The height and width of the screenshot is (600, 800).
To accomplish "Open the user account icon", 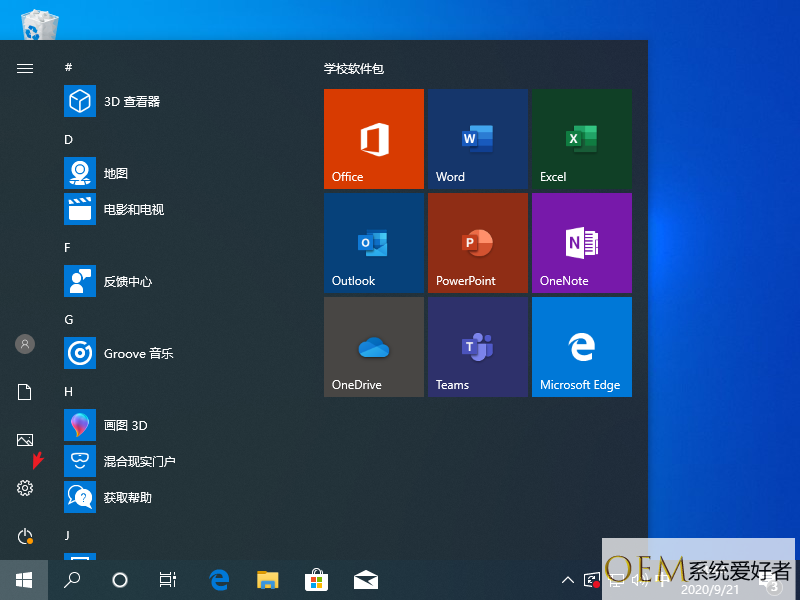I will (25, 344).
